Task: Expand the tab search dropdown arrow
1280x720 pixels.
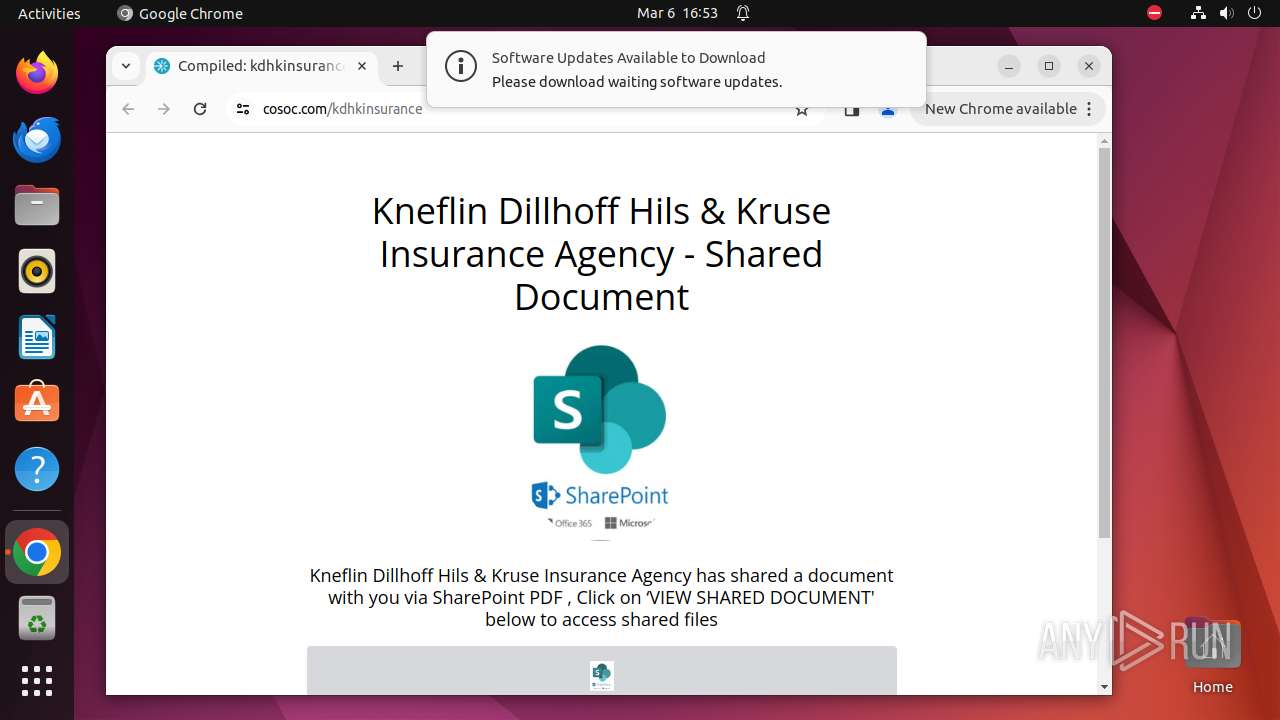Action: (x=125, y=66)
